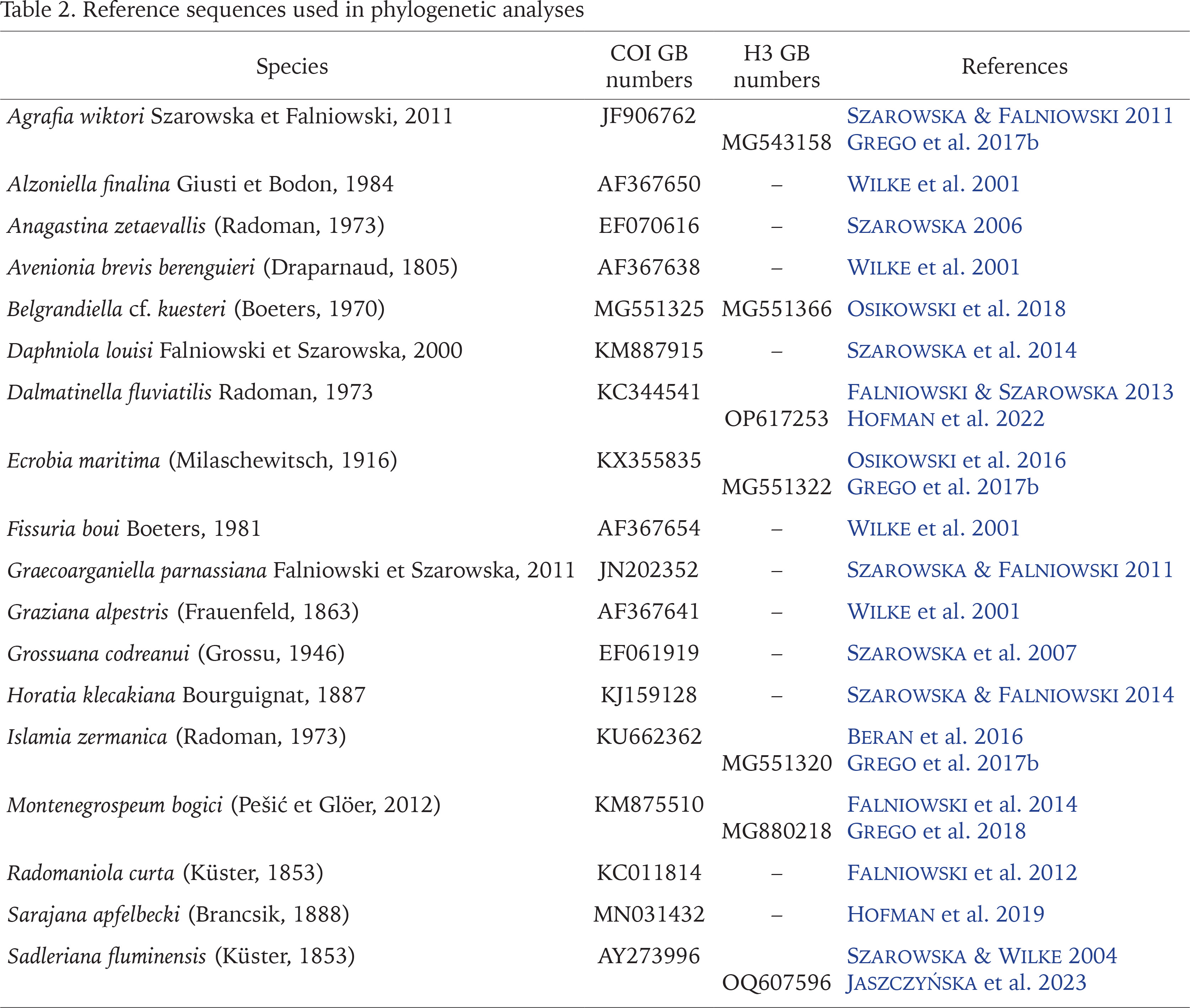Select the COI number AF367641
Screen dimensions: 1190x1008
pyautogui.click(x=648, y=612)
